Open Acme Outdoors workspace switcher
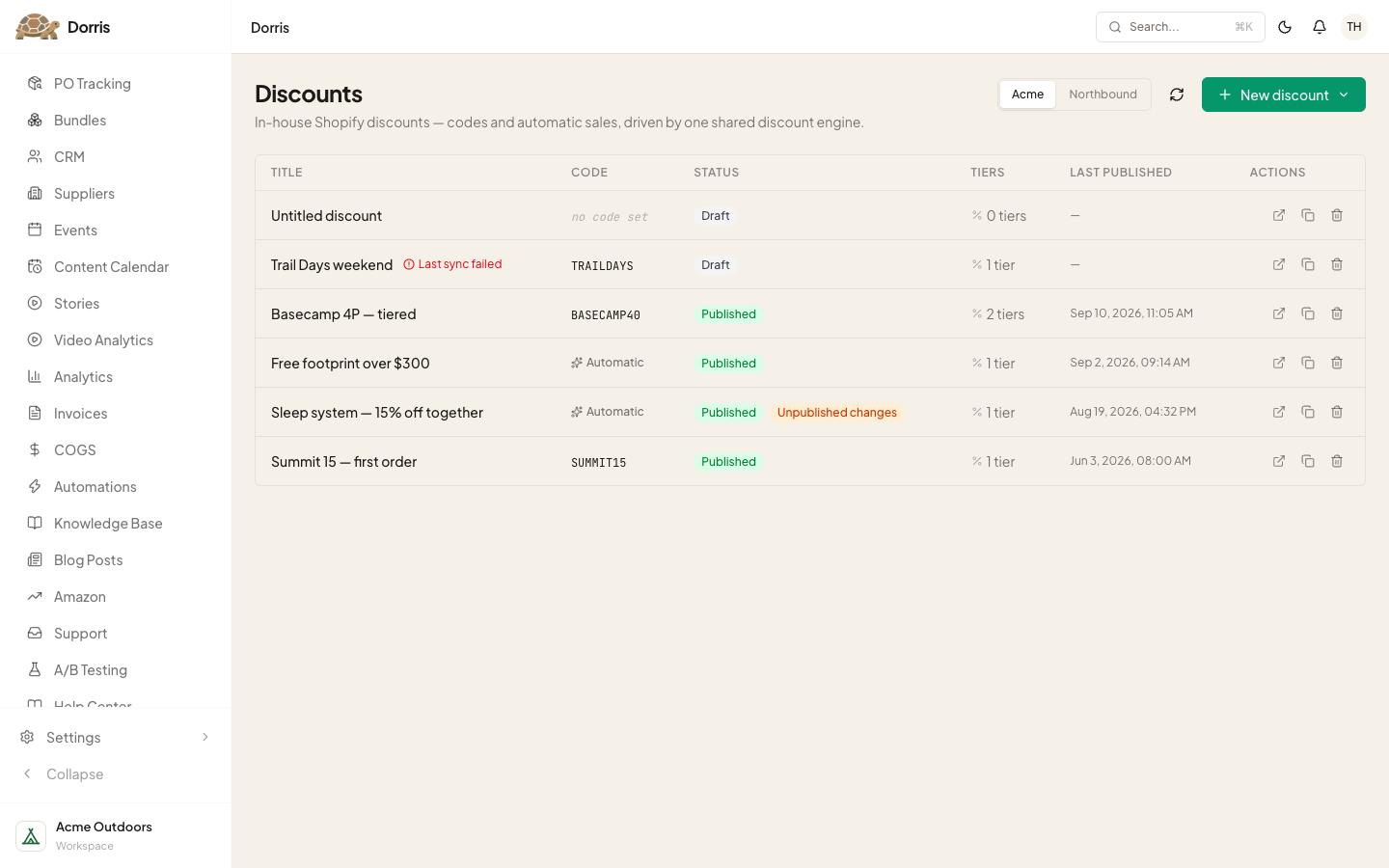The image size is (1389, 868). 116,835
